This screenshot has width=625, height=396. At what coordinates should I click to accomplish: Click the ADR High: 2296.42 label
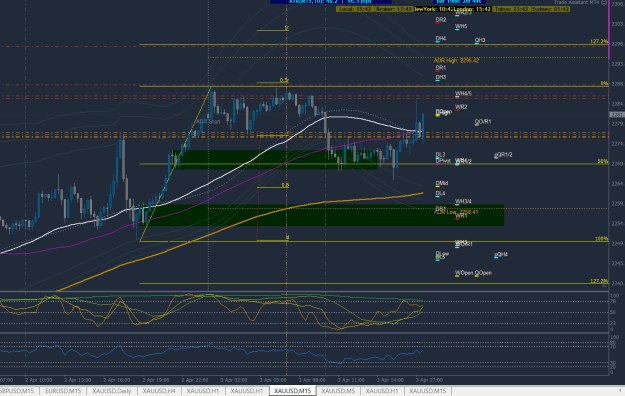[456, 61]
